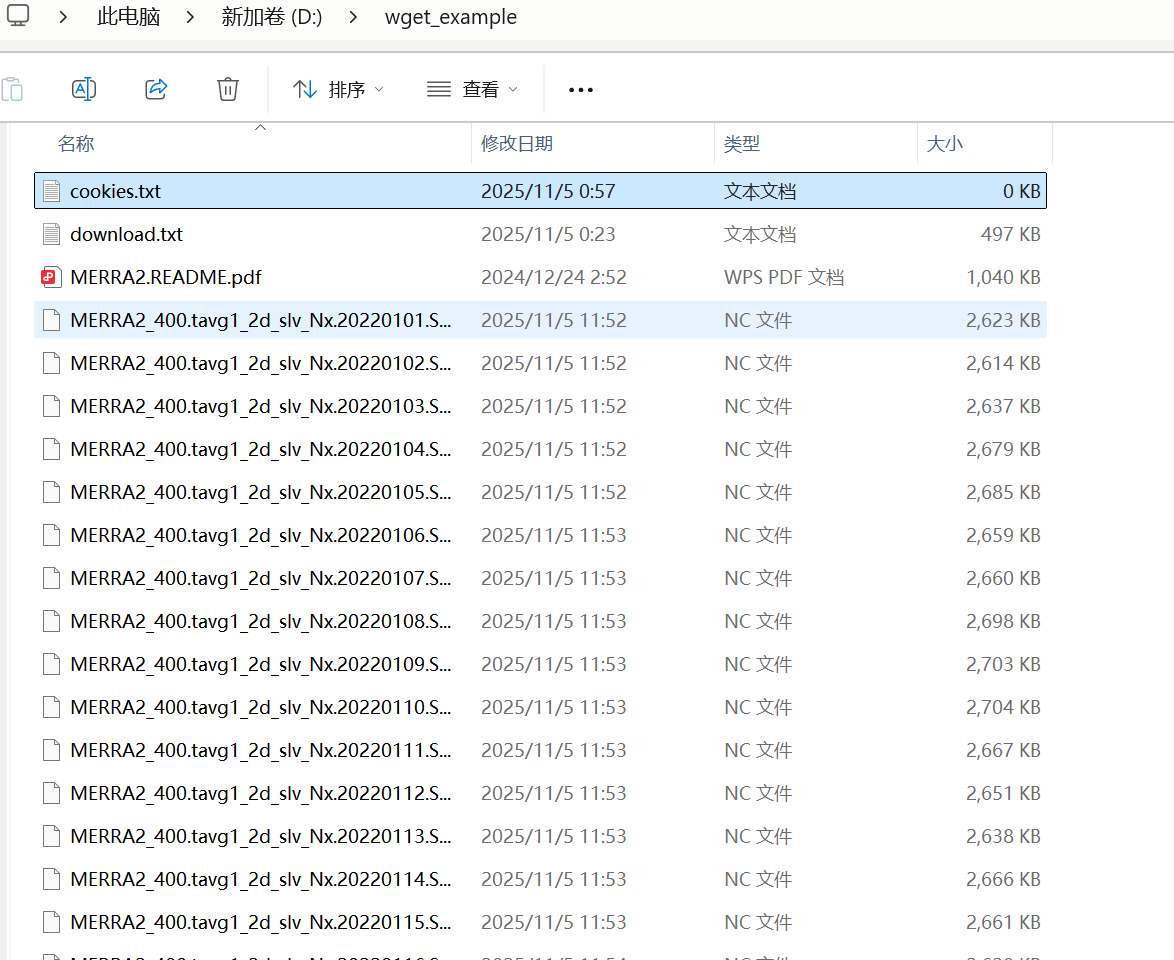Click the 2,659 KB size cell
This screenshot has height=960, width=1174.
point(1003,535)
